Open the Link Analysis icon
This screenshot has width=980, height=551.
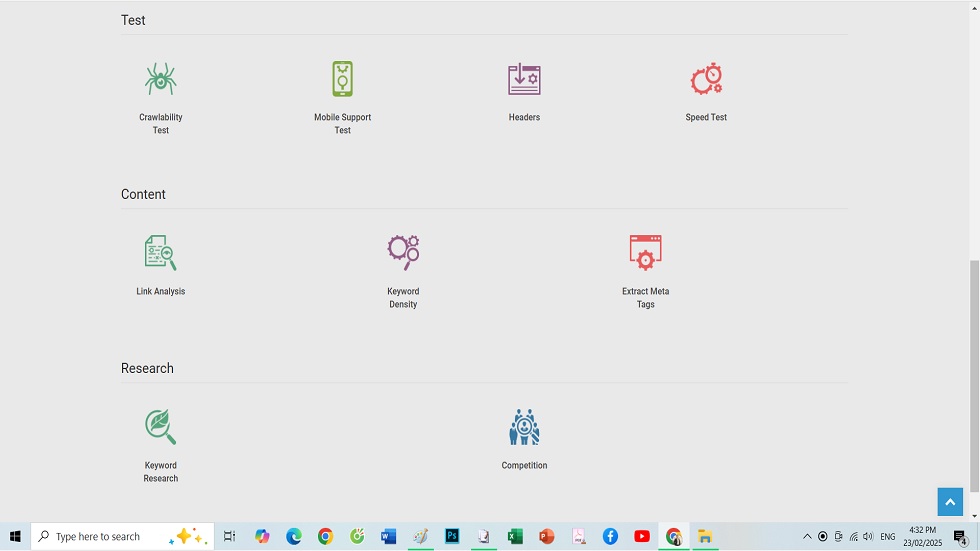coord(160,253)
